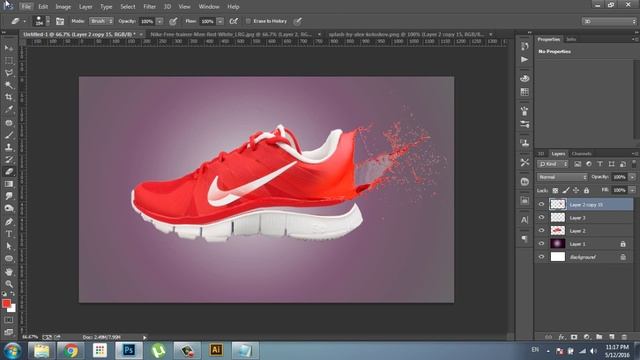The width and height of the screenshot is (640, 360).
Task: Toggle Lock position icon
Action: point(576,190)
